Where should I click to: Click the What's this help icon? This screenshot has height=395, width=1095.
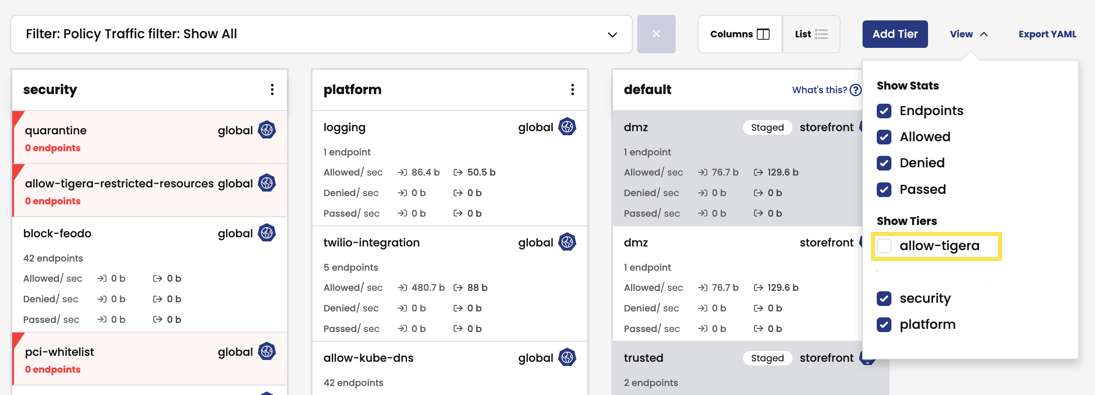tap(855, 90)
